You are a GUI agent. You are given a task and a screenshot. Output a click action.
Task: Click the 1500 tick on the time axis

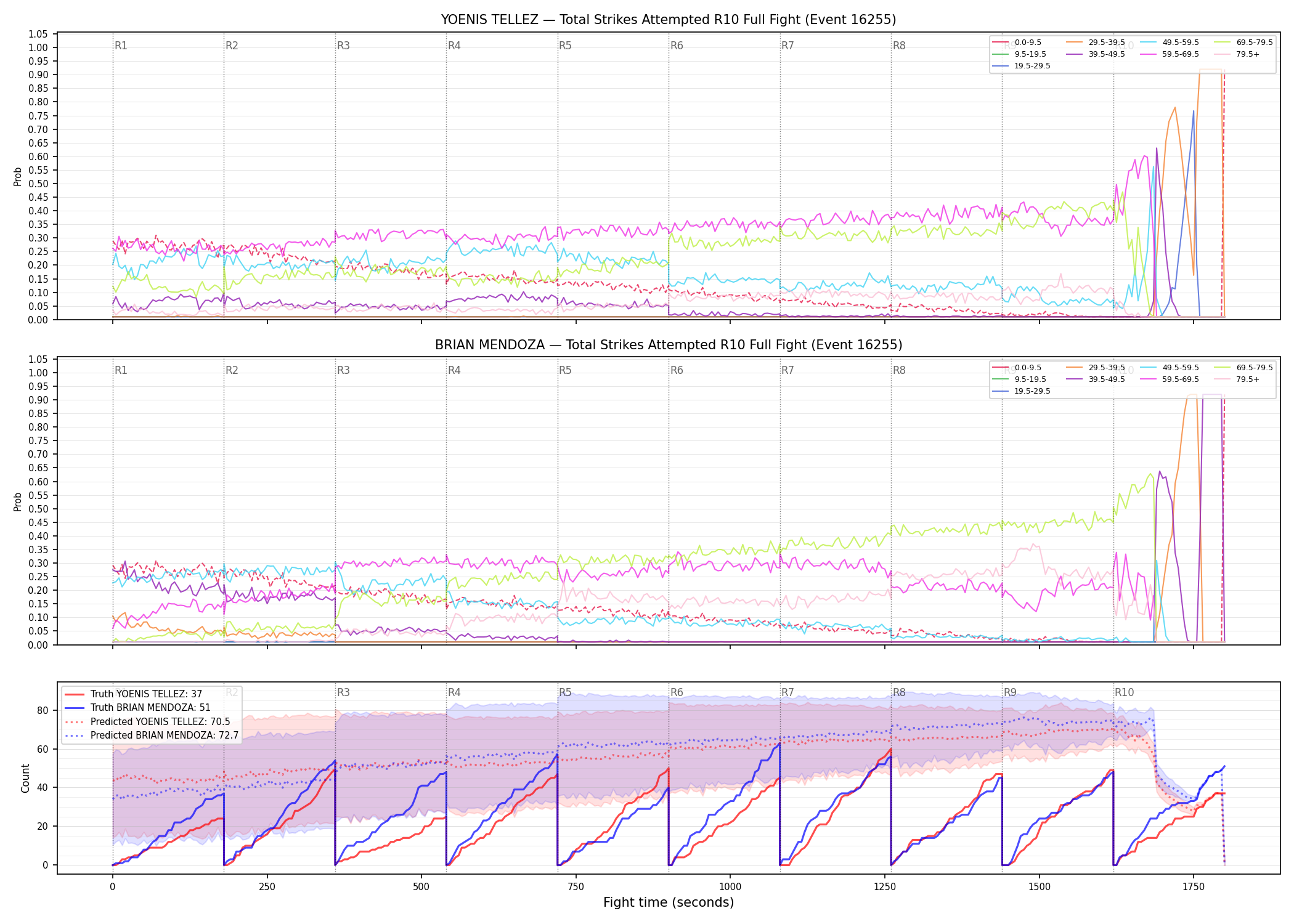1040,887
